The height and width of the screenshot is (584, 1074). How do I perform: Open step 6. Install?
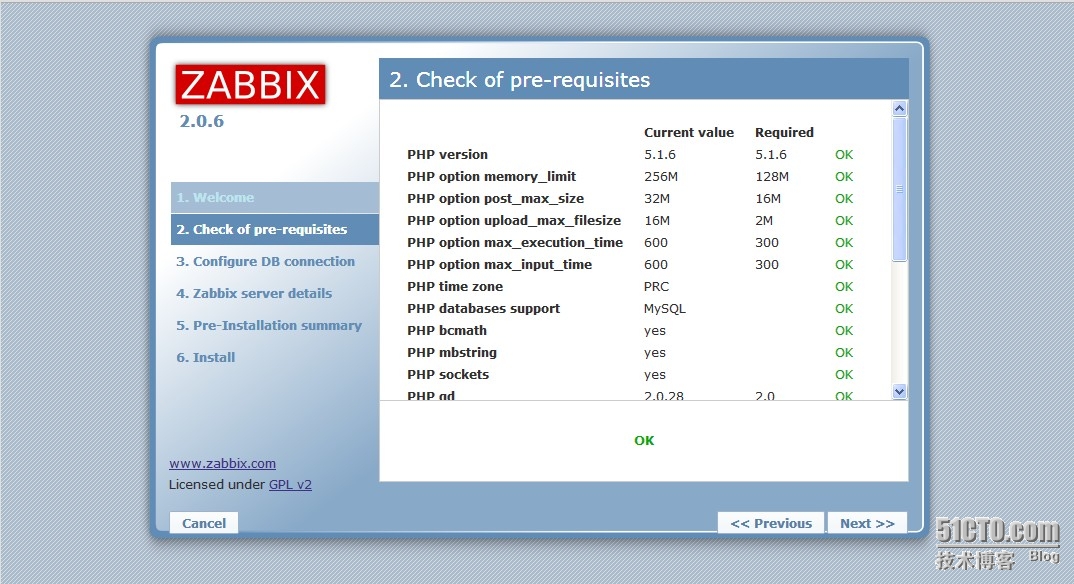point(205,357)
